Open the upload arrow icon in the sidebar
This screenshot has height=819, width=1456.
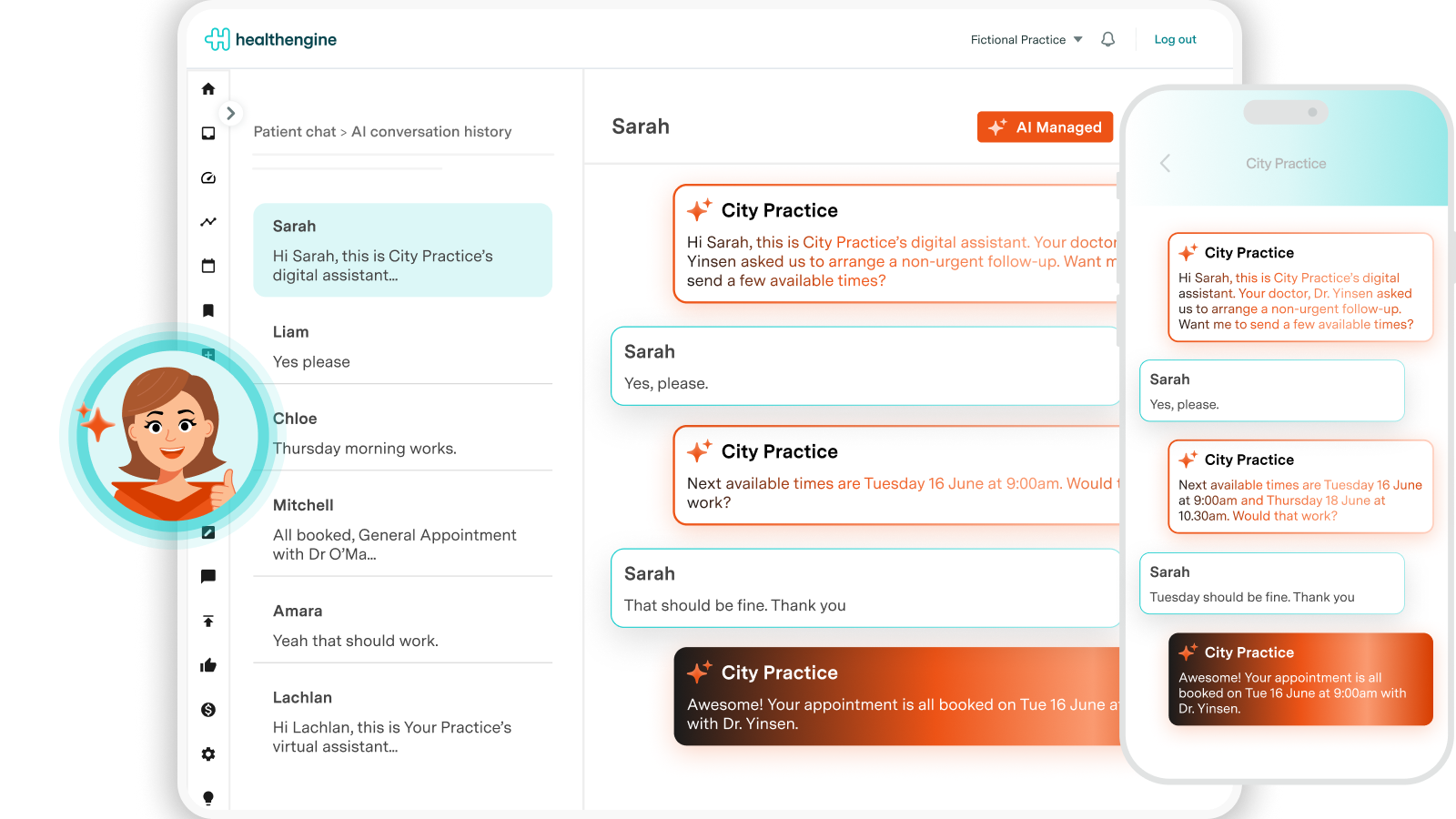(x=208, y=622)
